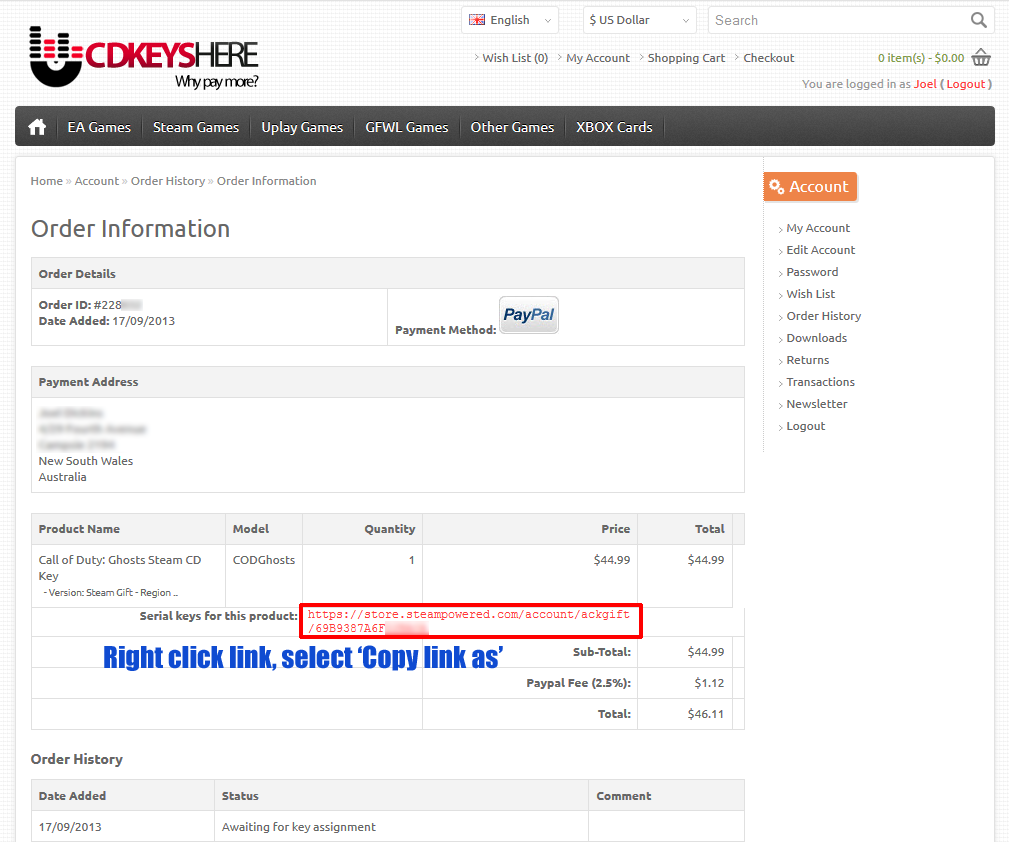Click the Order Information breadcrumb
Image resolution: width=1009 pixels, height=842 pixels.
point(266,181)
